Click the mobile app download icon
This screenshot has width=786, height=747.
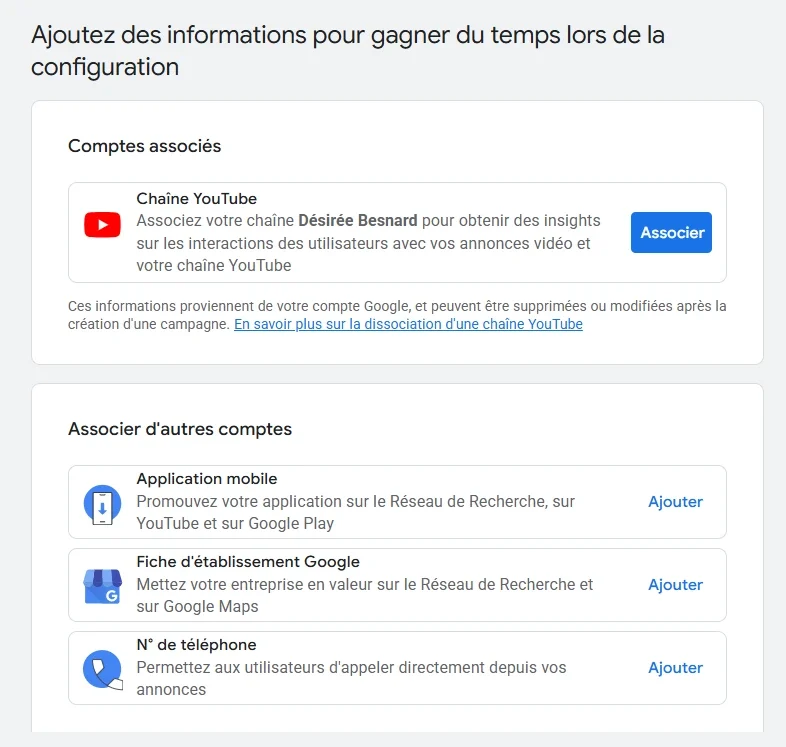(102, 505)
